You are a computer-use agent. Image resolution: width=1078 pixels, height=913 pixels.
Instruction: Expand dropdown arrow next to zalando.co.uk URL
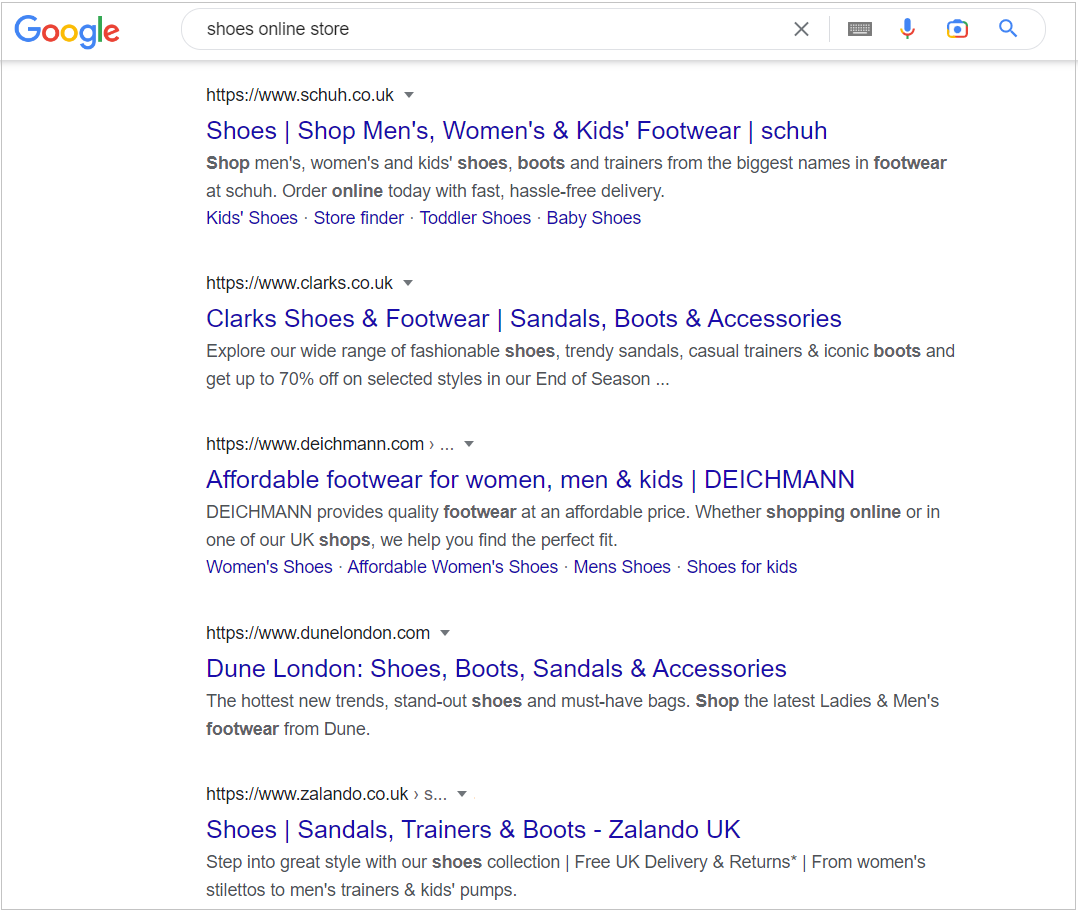coord(462,794)
